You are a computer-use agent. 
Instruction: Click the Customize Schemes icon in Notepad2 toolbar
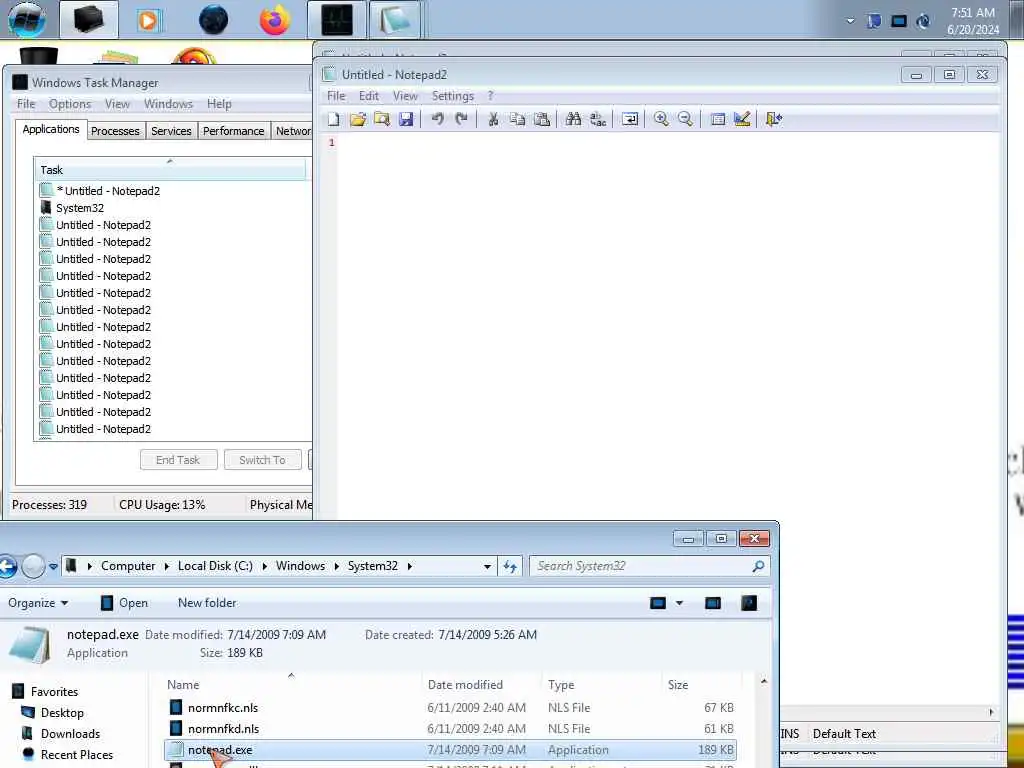(x=742, y=119)
